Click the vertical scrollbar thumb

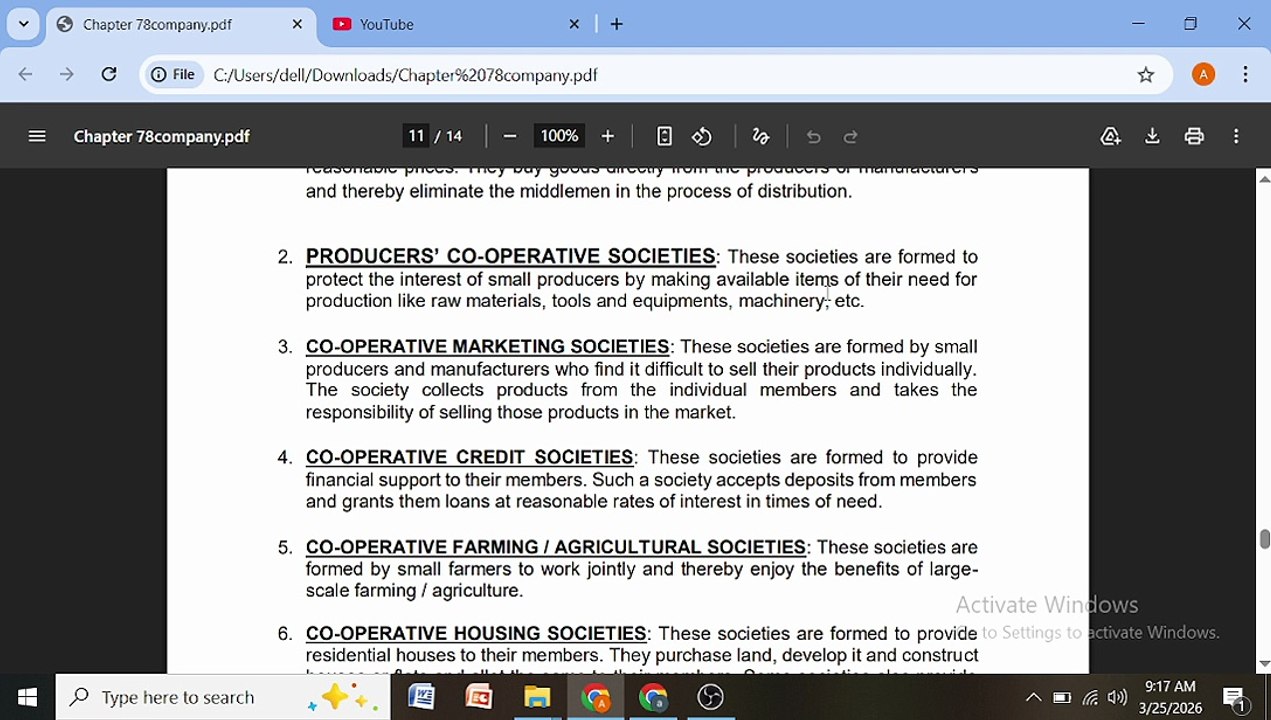pos(1264,539)
